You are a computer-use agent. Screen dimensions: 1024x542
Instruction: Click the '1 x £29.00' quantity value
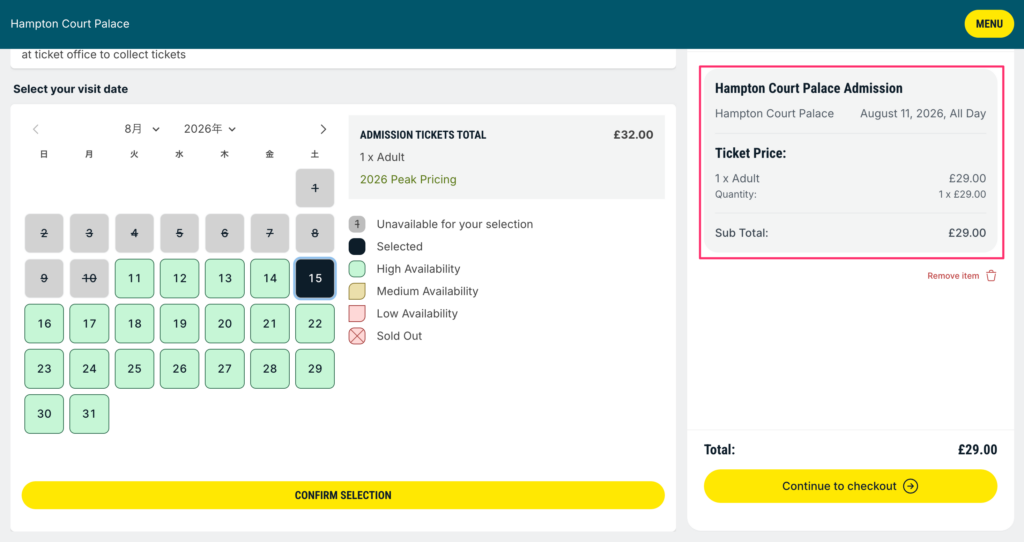click(x=962, y=194)
